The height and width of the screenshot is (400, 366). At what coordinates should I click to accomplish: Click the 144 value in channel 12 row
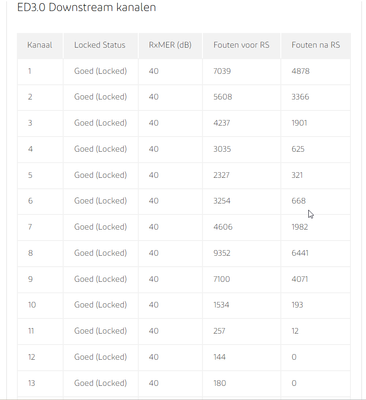click(219, 357)
